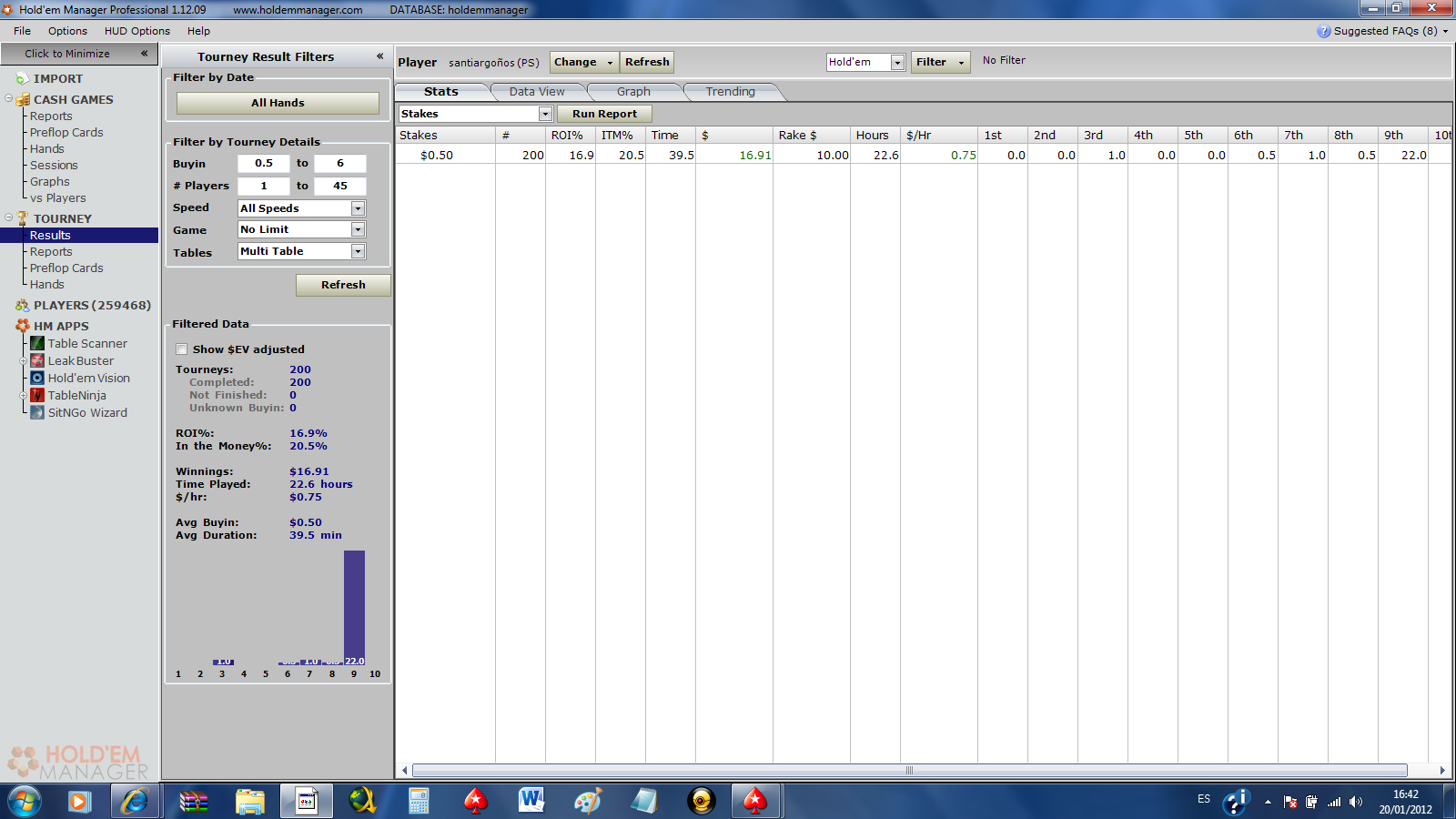Open the Change player dropdown

click(584, 62)
